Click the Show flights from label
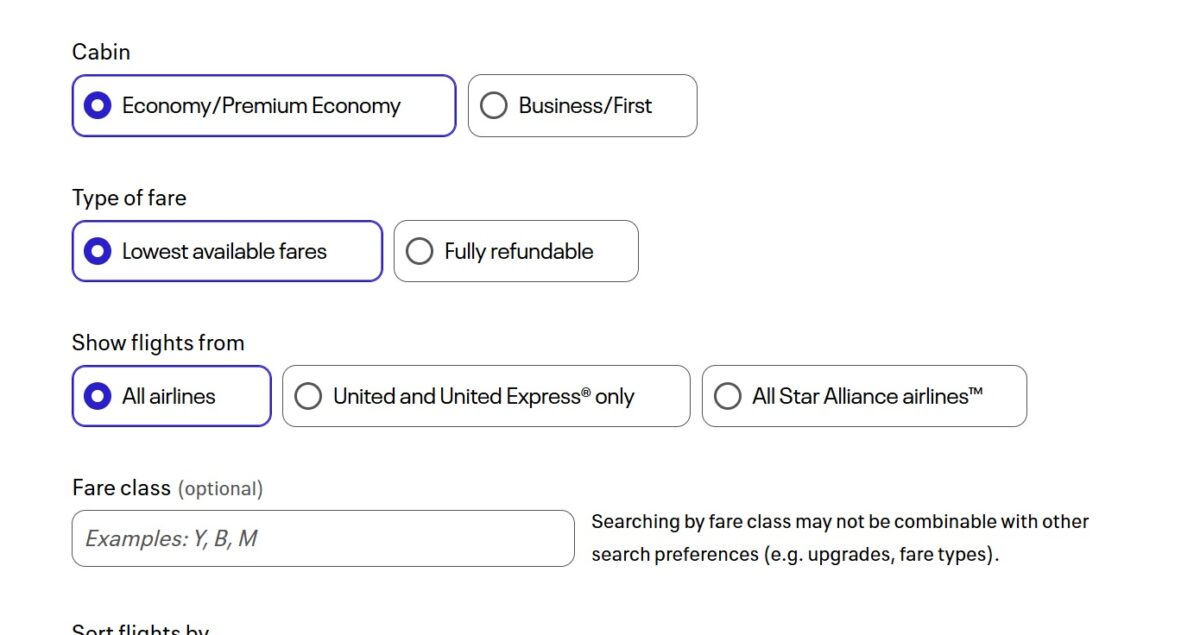1200x635 pixels. pyautogui.click(x=158, y=342)
